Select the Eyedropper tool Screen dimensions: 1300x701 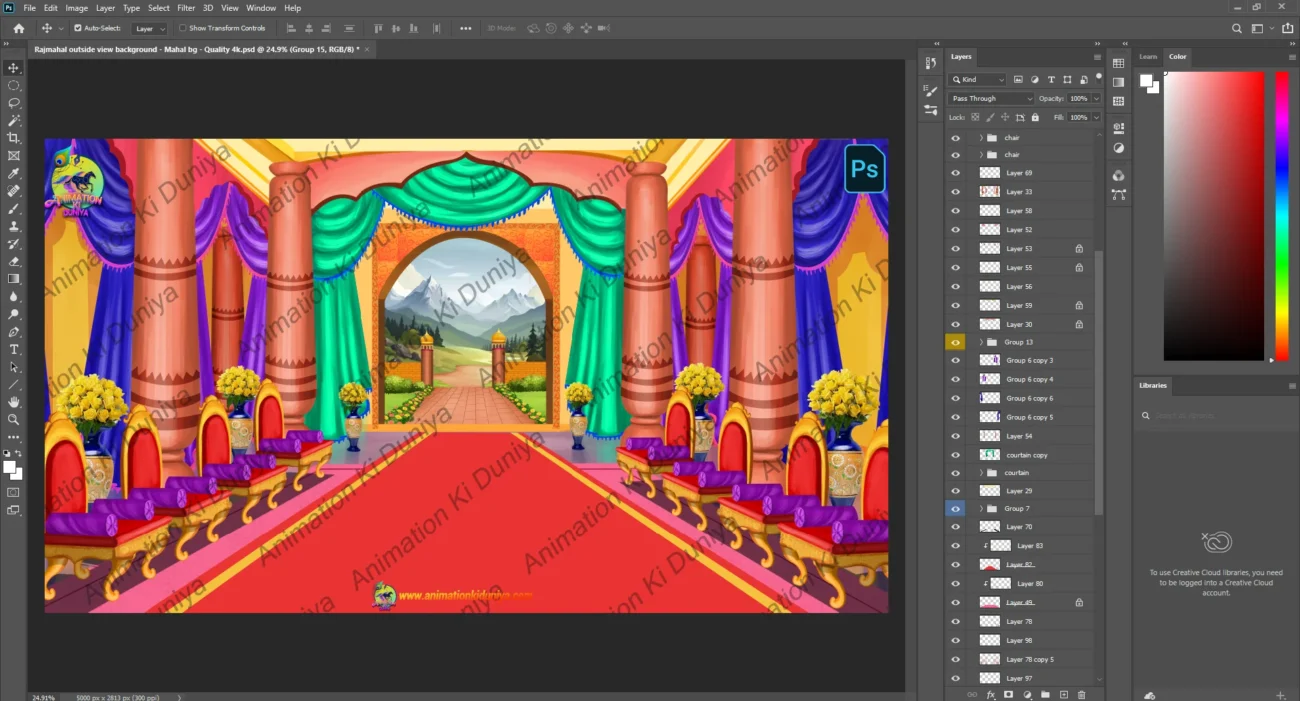(x=14, y=173)
